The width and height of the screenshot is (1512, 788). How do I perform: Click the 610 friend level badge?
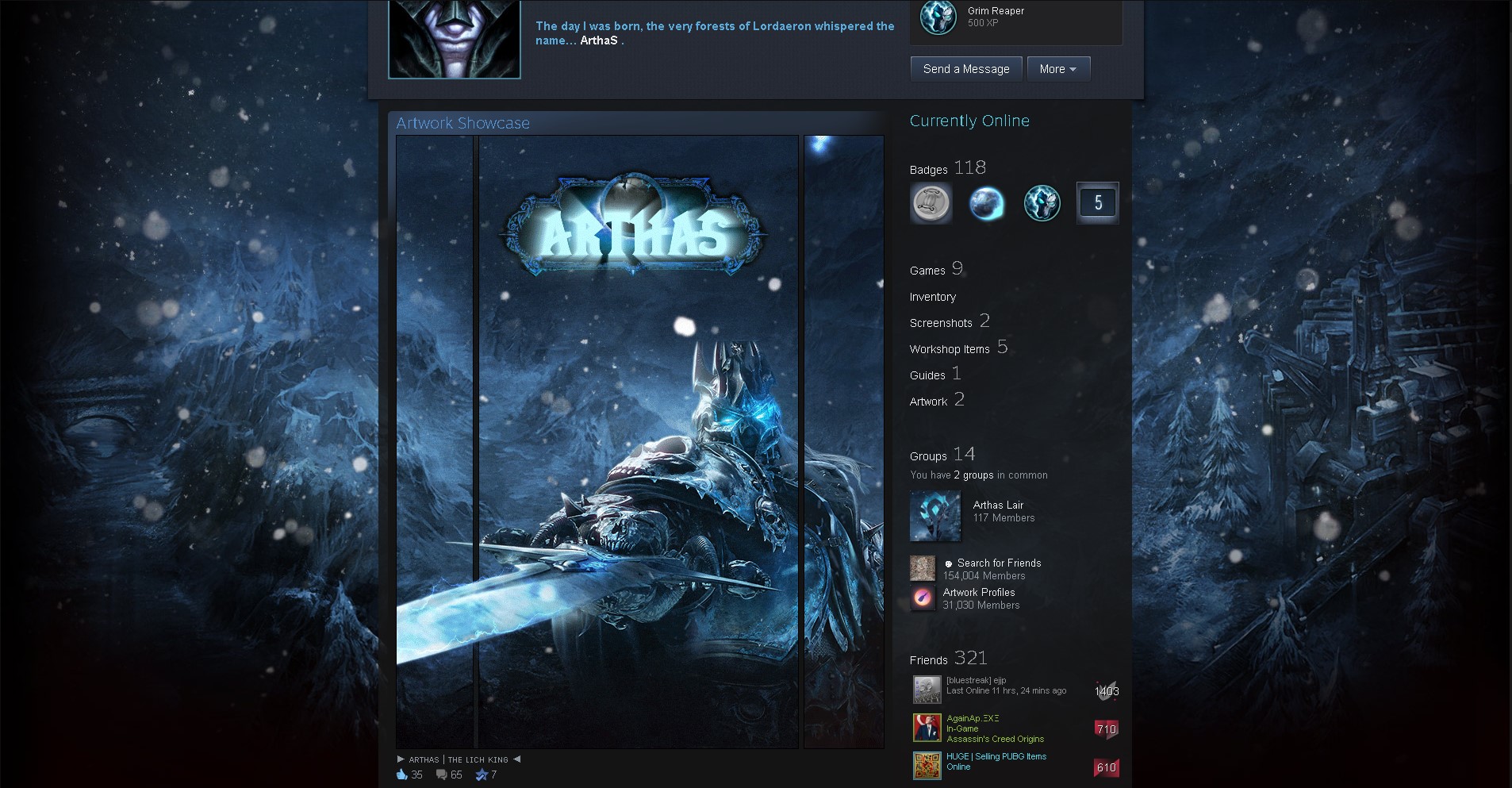click(x=1107, y=767)
